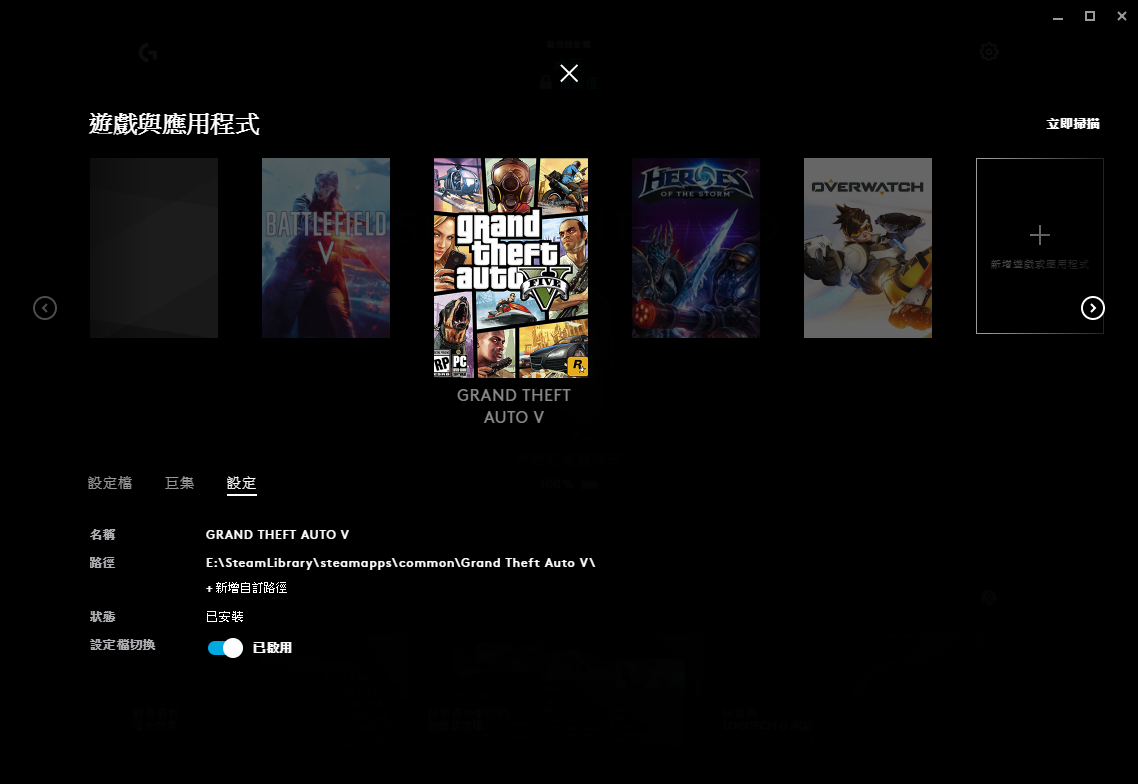1138x784 pixels.
Task: Switch to the 設定檔 profiles tab
Action: tap(110, 483)
